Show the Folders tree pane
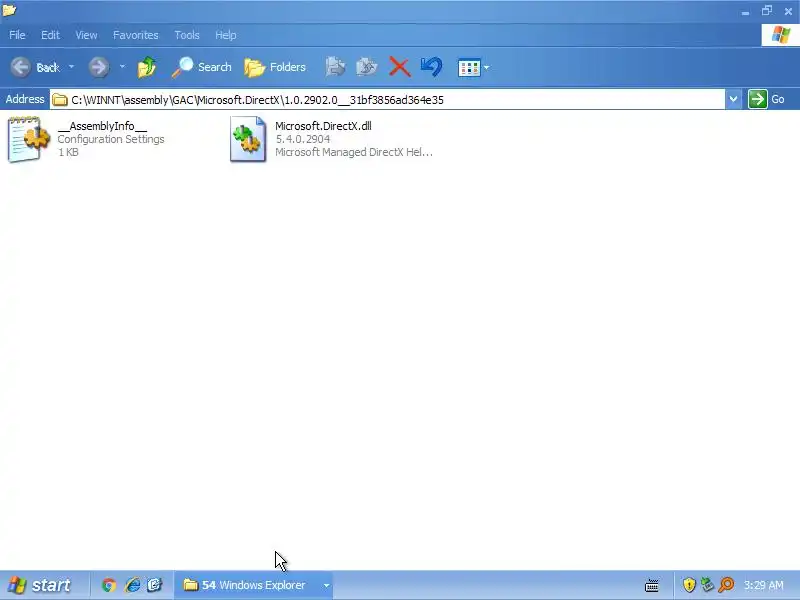The image size is (800, 600). point(274,67)
